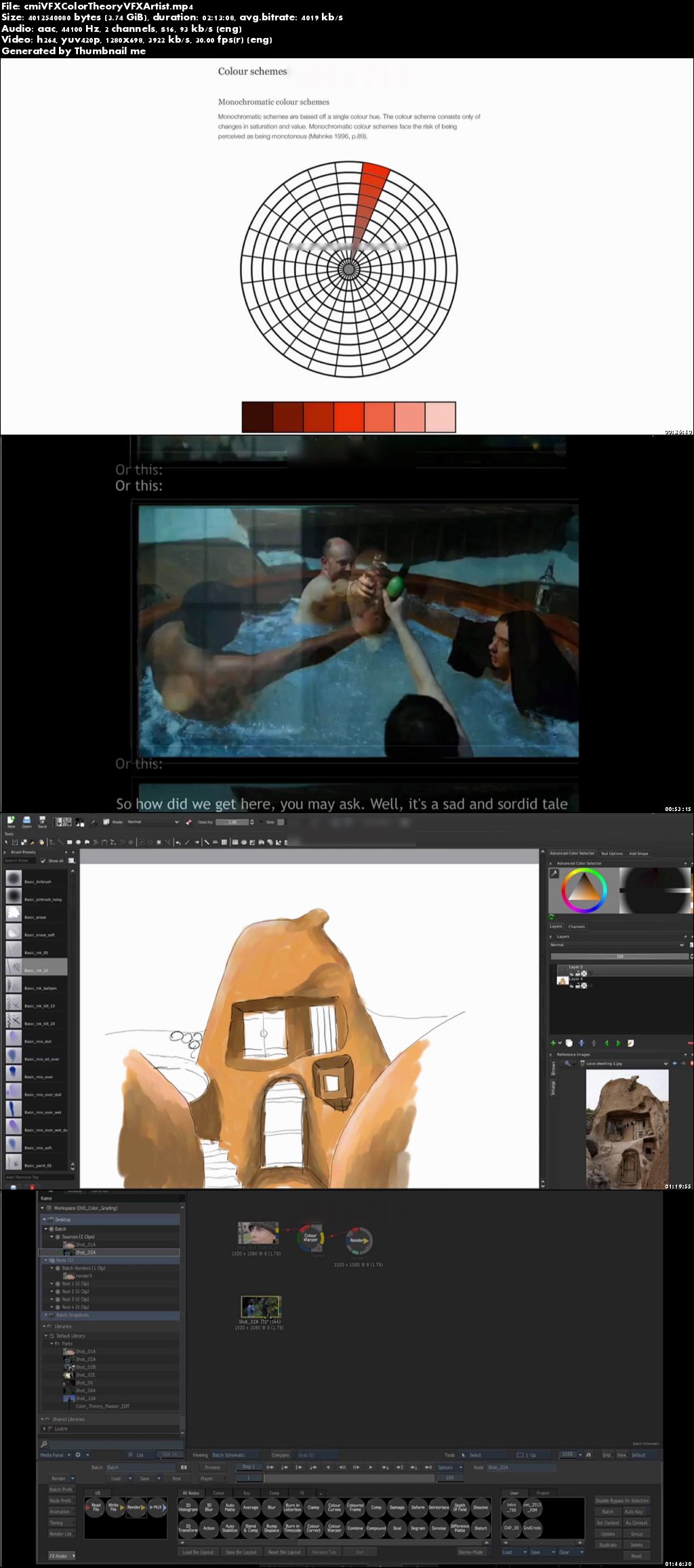Click the Colour Curves node button
The width and height of the screenshot is (694, 1568).
[x=334, y=1507]
